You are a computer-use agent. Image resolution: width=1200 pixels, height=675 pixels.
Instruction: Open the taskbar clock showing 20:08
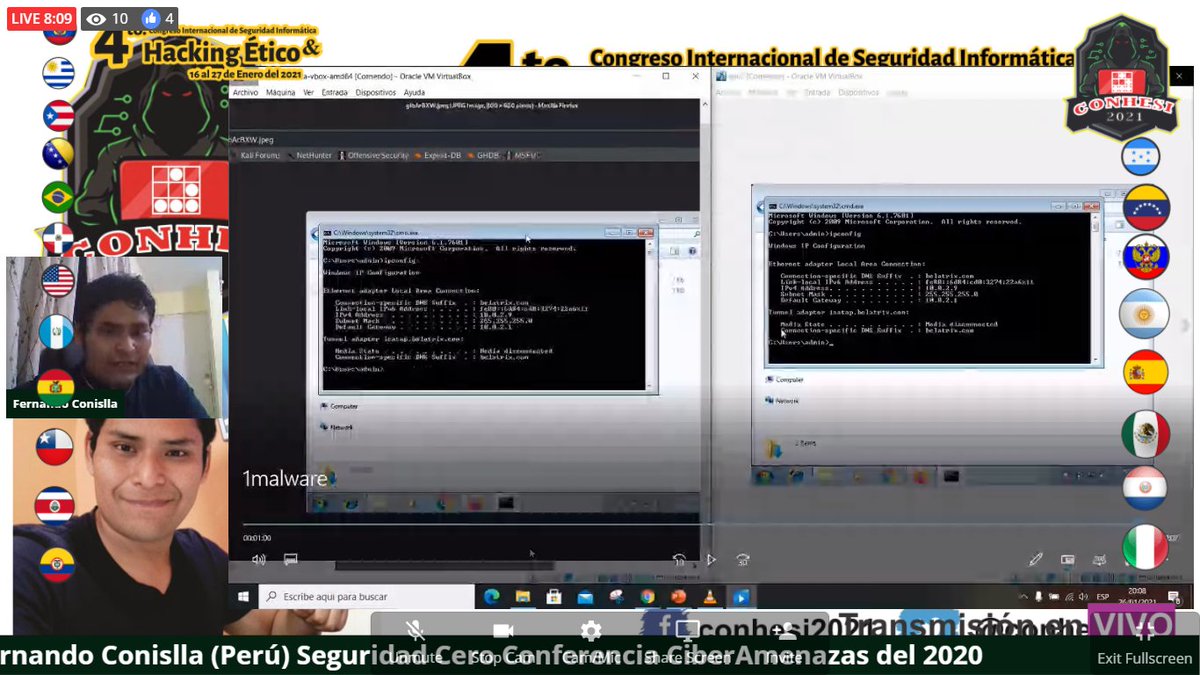pyautogui.click(x=1137, y=597)
